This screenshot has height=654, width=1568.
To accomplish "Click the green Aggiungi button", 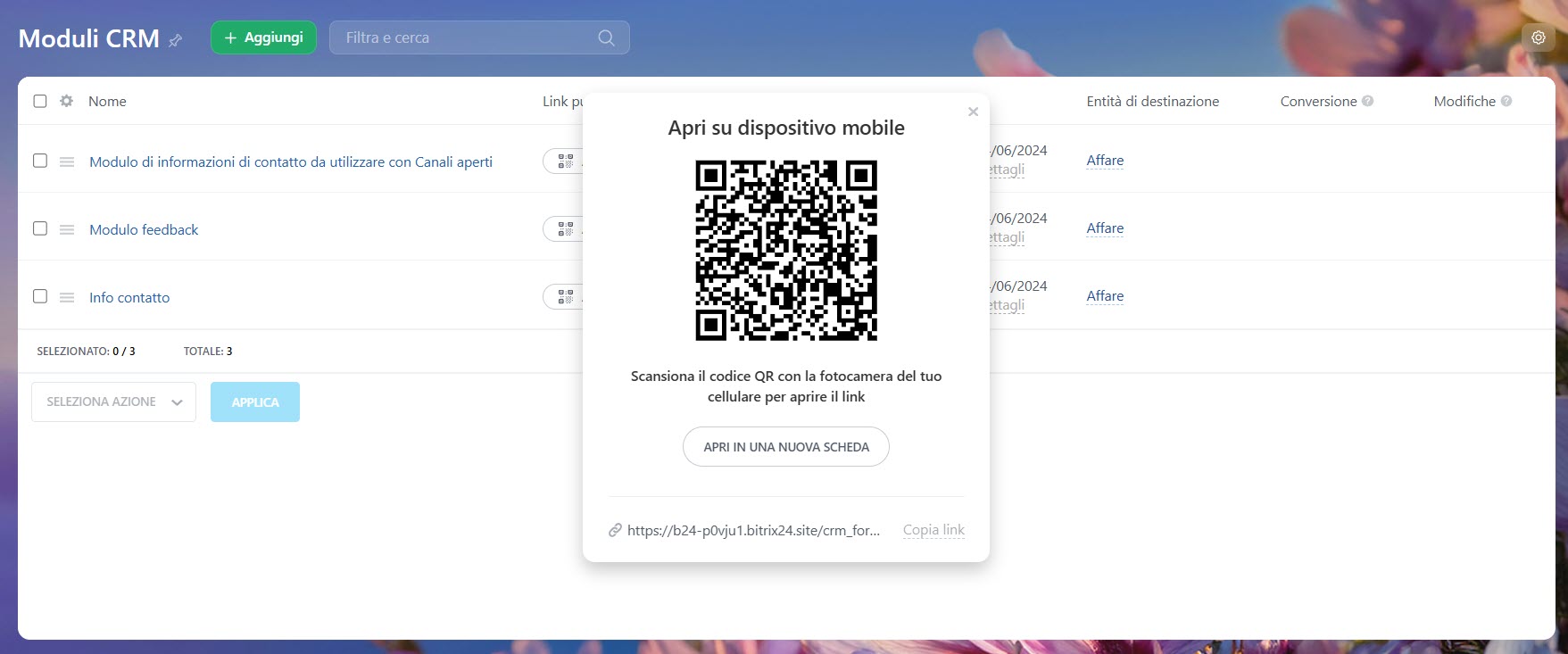I will tap(263, 37).
